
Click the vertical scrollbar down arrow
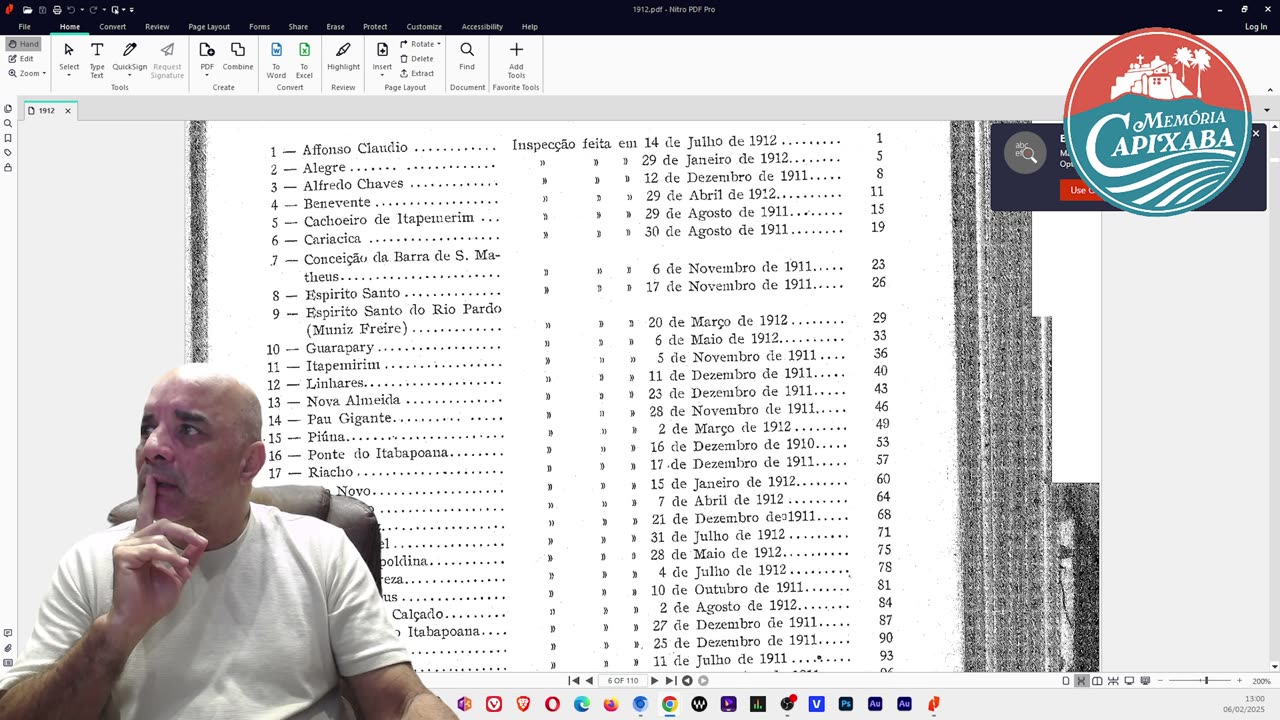(1274, 666)
